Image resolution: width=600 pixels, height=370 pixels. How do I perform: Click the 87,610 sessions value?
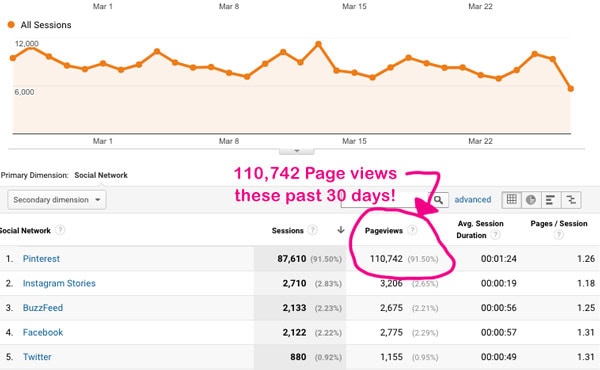[292, 259]
